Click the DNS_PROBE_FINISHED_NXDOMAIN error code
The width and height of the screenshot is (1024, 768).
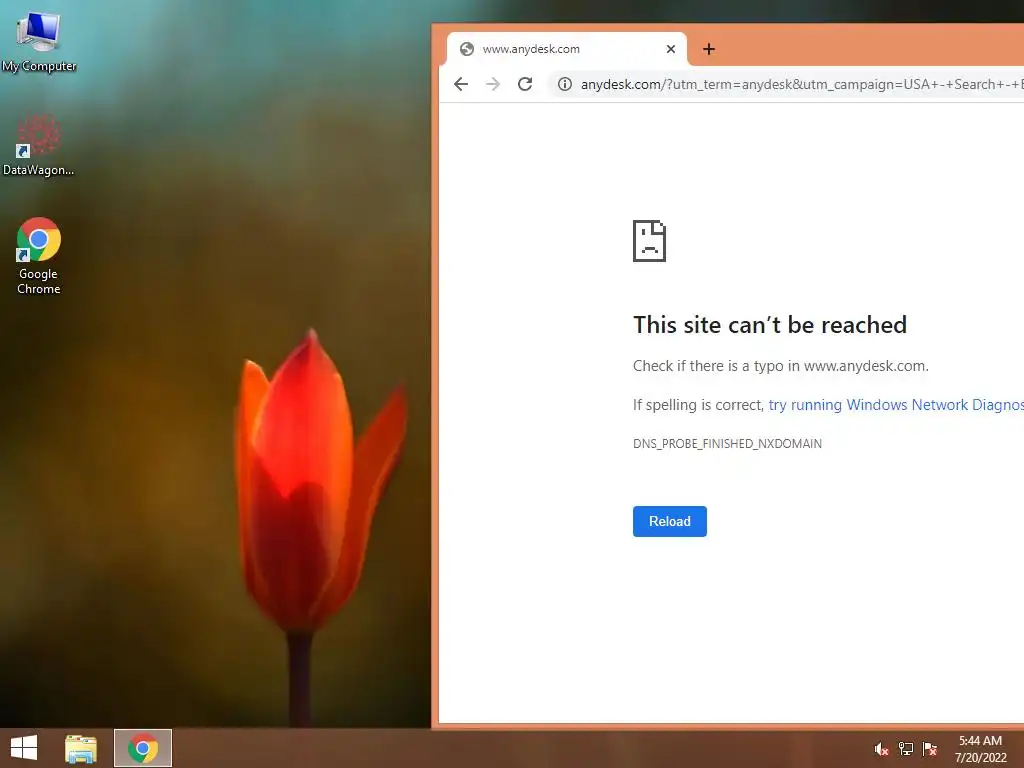(727, 443)
